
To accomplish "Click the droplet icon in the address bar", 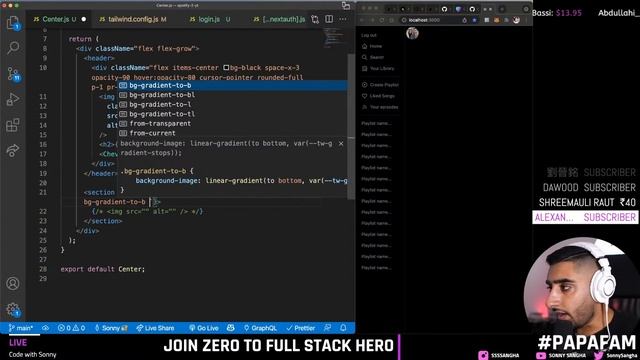I will (464, 20).
